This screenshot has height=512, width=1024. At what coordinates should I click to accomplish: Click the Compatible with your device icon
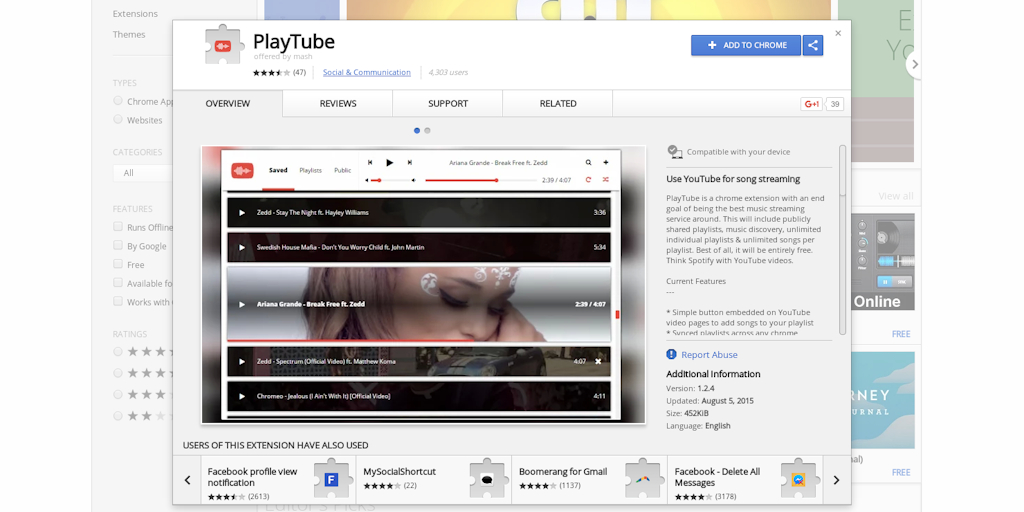(x=675, y=152)
